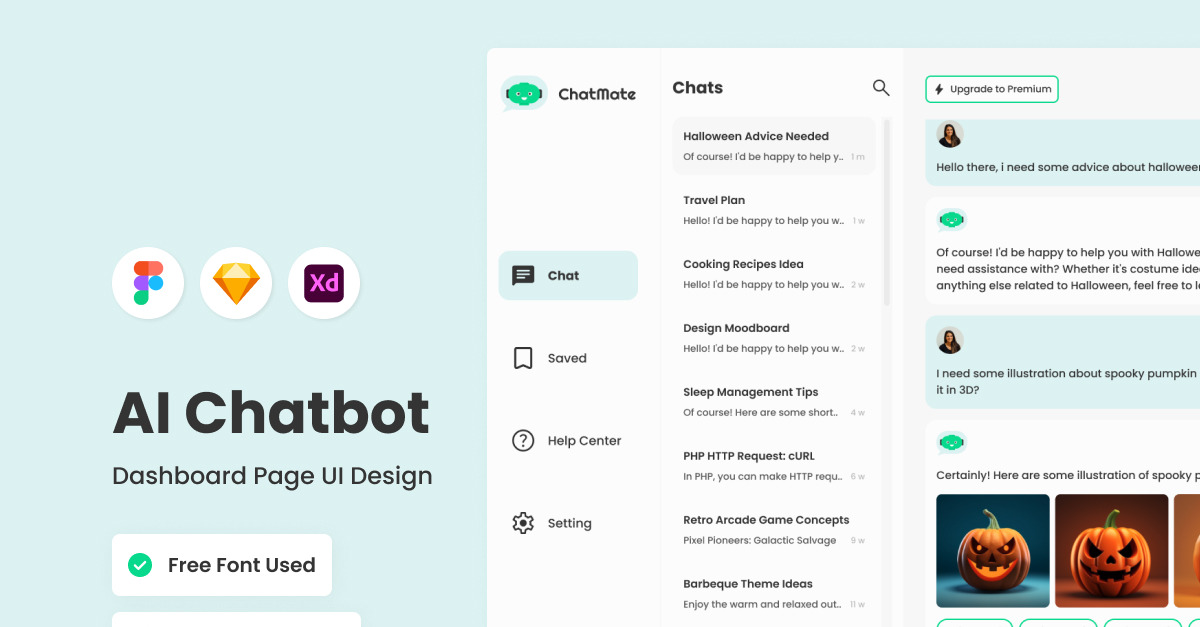Screen dimensions: 1200x627
Task: Click the Free Font Used badge
Action: (221, 564)
